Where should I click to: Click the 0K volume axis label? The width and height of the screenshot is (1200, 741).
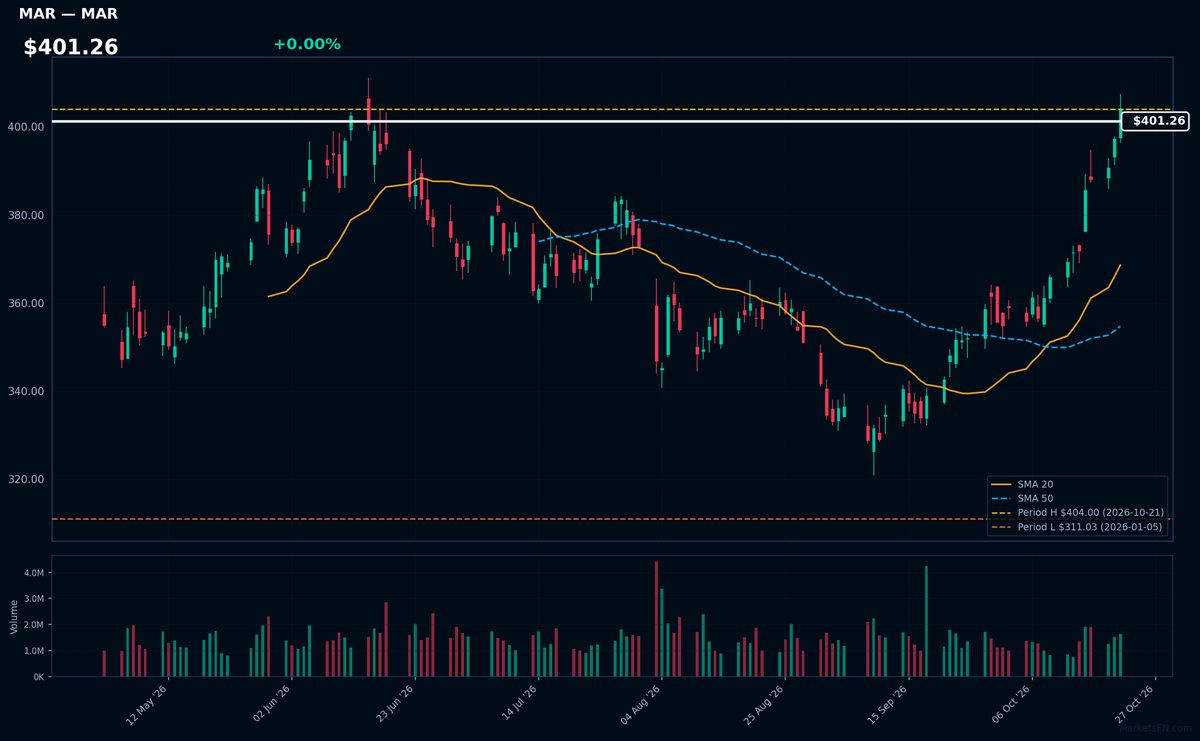[38, 677]
